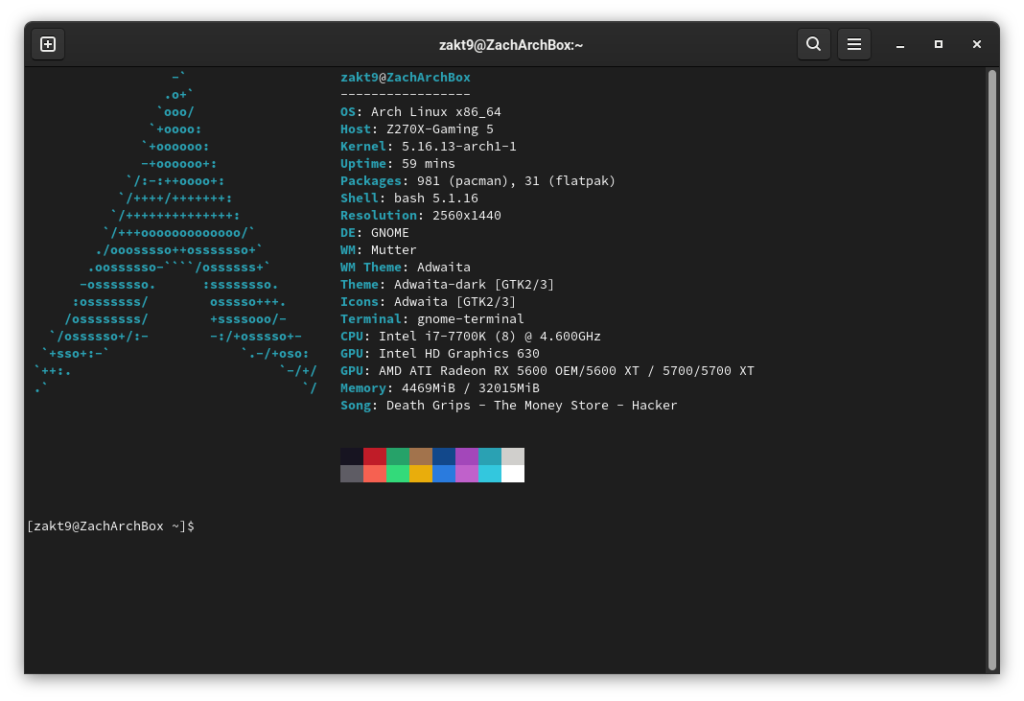Open terminal search

coord(813,44)
